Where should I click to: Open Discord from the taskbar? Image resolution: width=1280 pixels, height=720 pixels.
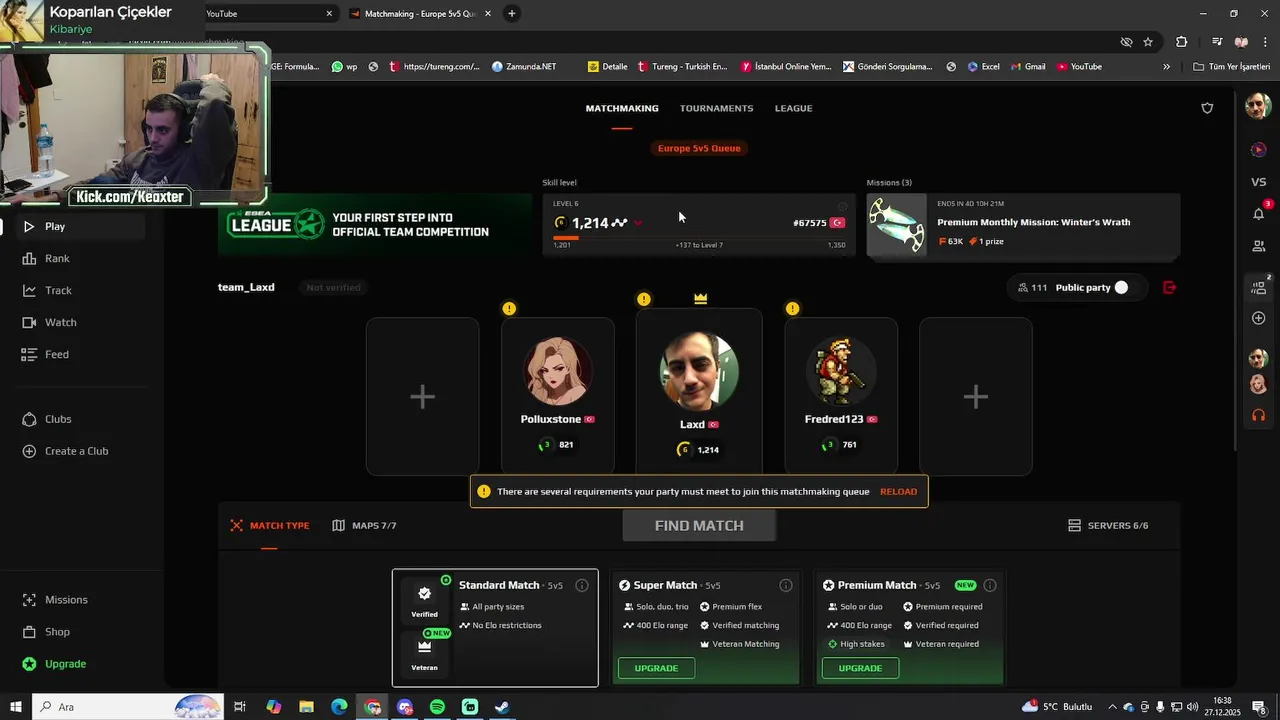tap(405, 707)
